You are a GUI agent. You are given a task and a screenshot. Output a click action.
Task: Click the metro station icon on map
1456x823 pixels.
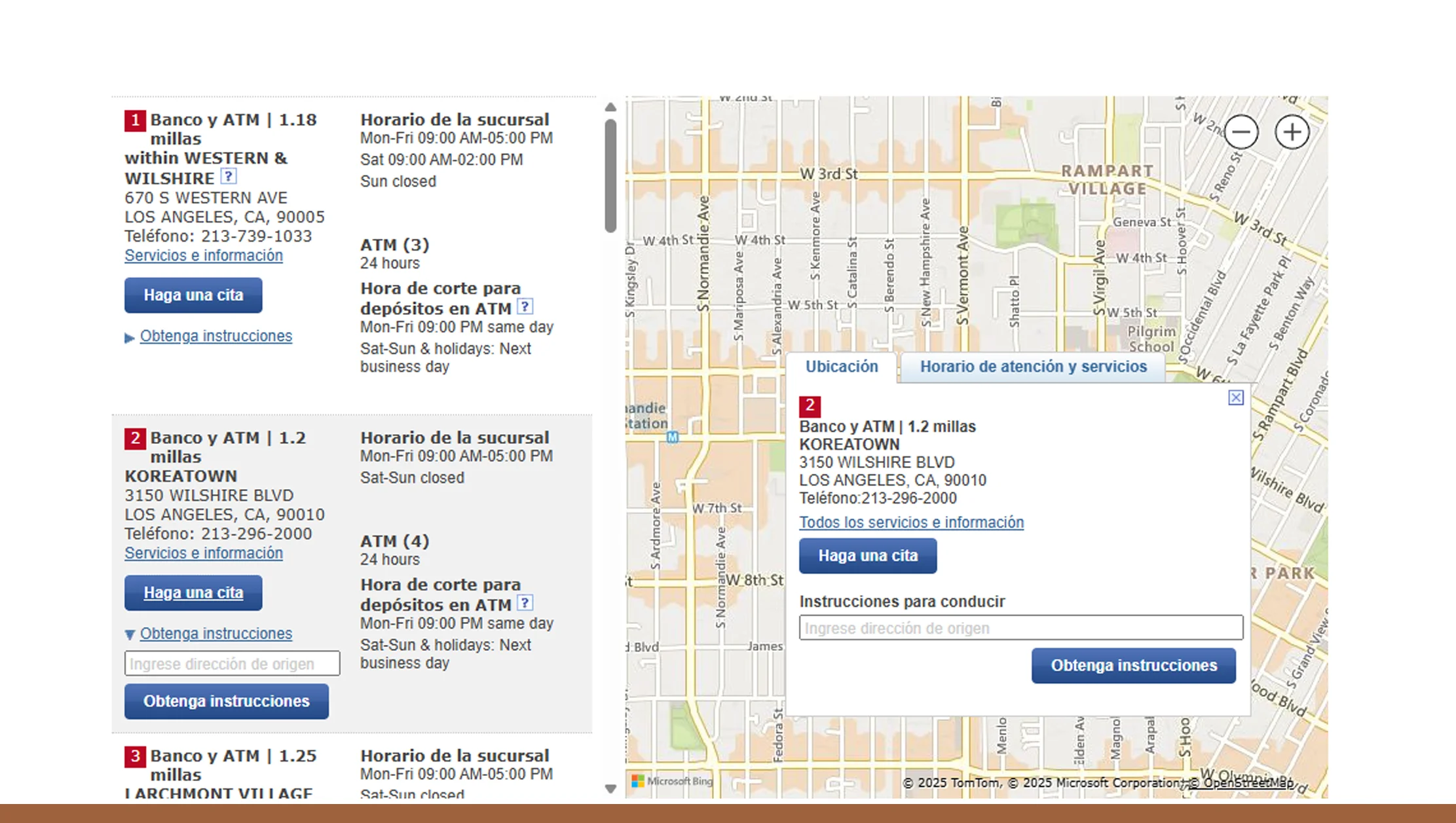tap(672, 437)
